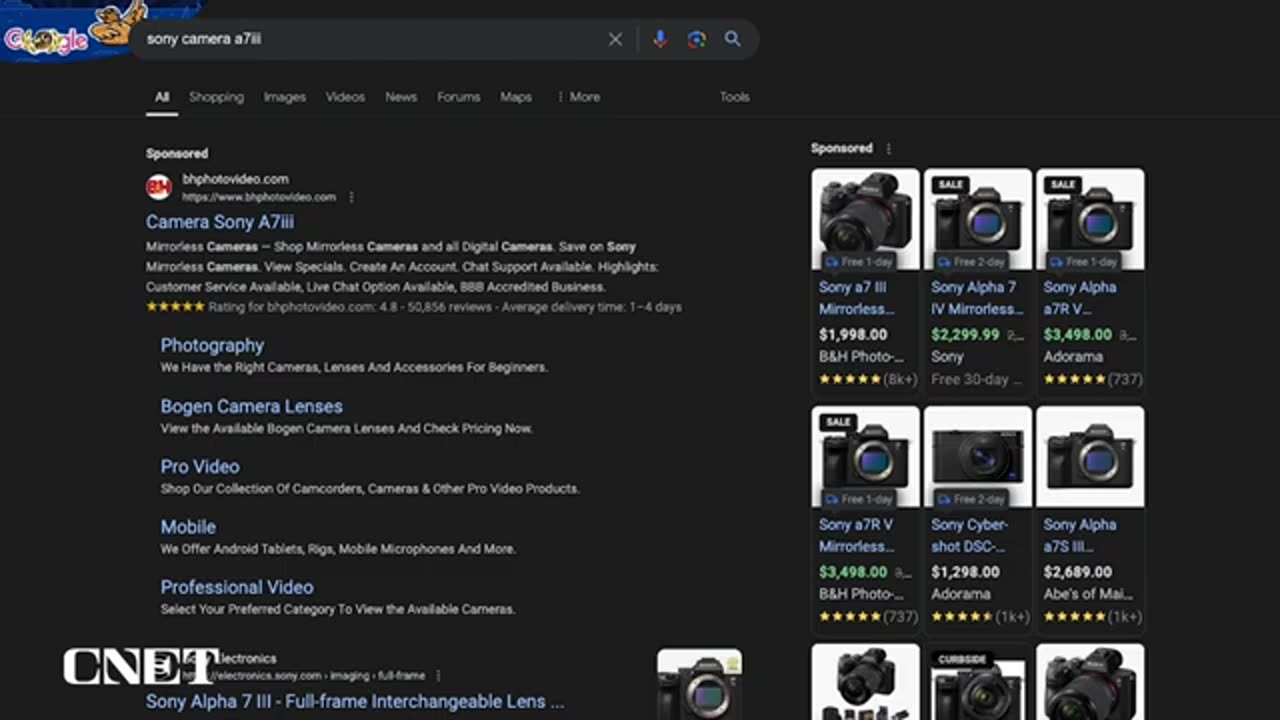
Task: Select the All results tab
Action: click(x=162, y=97)
